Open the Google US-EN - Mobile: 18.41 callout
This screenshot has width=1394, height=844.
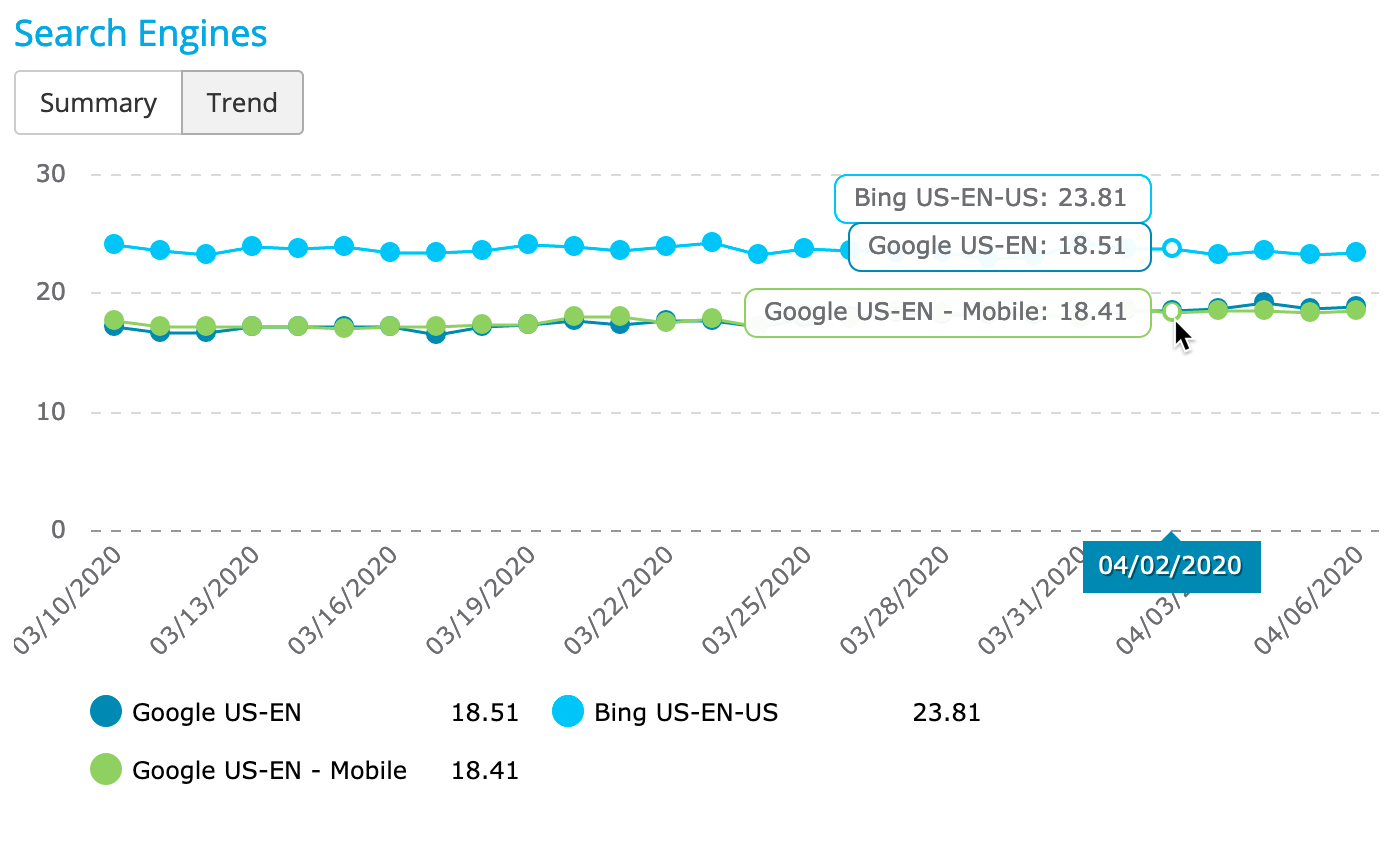(x=946, y=312)
